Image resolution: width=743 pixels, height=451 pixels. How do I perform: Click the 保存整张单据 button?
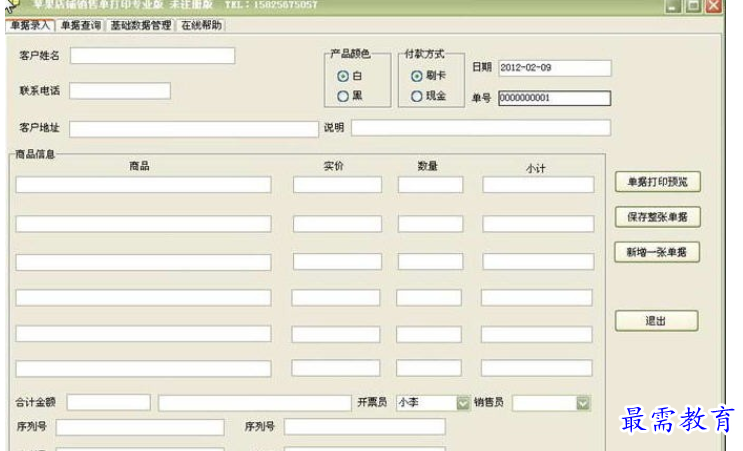(x=657, y=217)
